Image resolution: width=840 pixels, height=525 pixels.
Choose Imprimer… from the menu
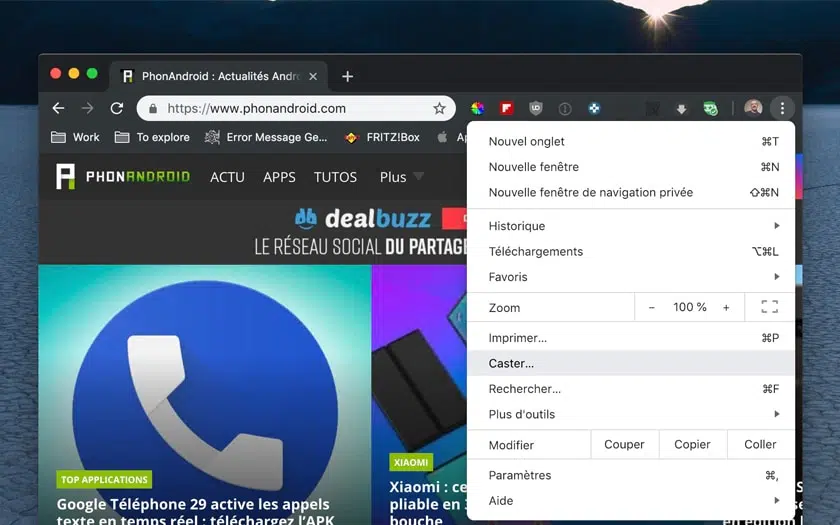(x=631, y=338)
